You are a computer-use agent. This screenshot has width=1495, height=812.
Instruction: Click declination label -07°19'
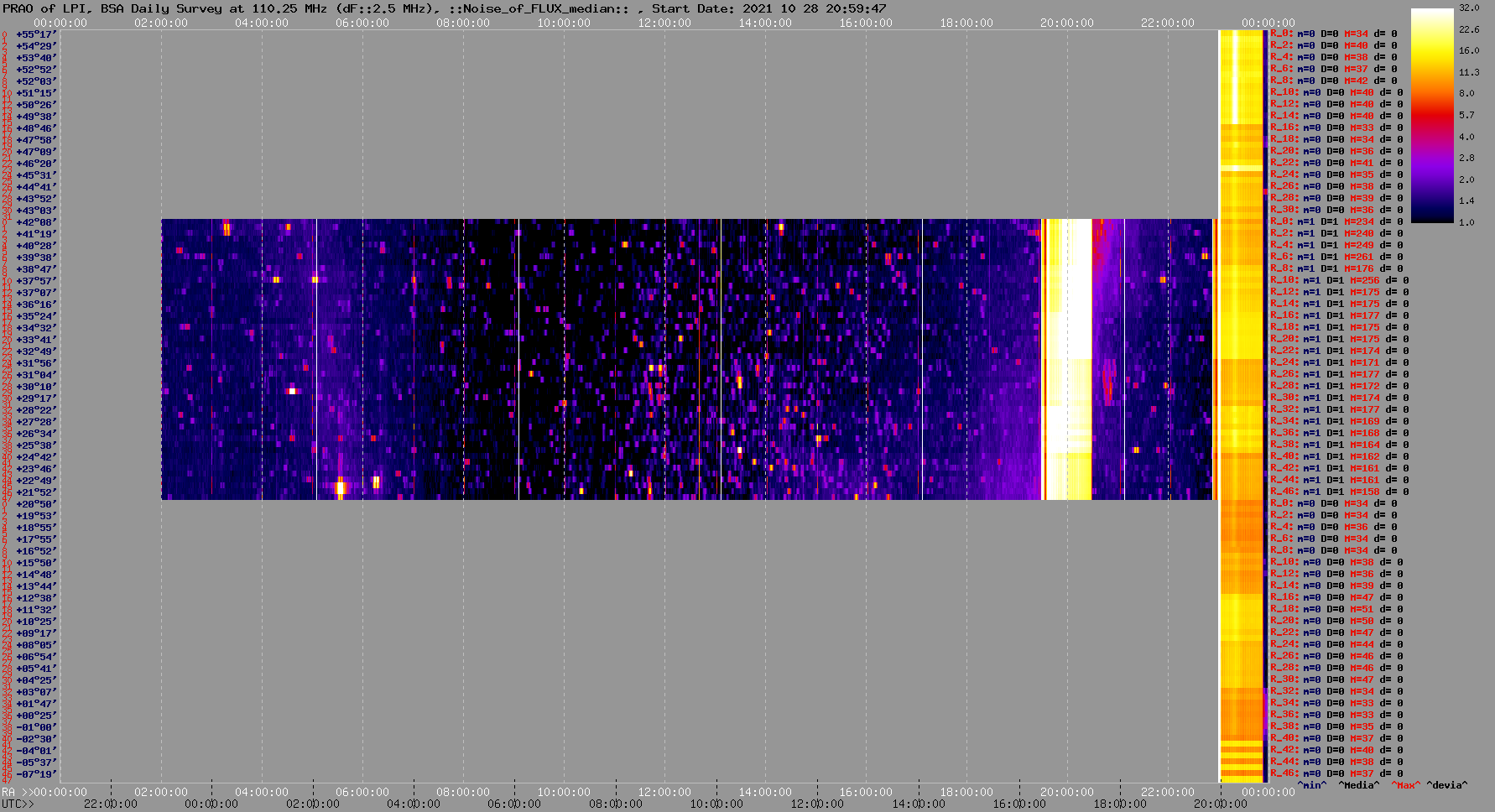[36, 774]
